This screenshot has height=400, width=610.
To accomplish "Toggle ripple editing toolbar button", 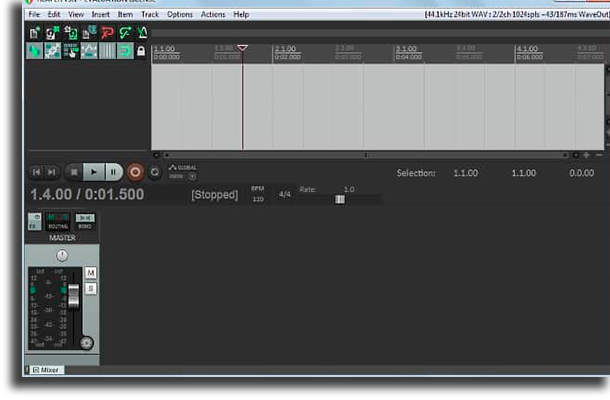I will 71,51.
